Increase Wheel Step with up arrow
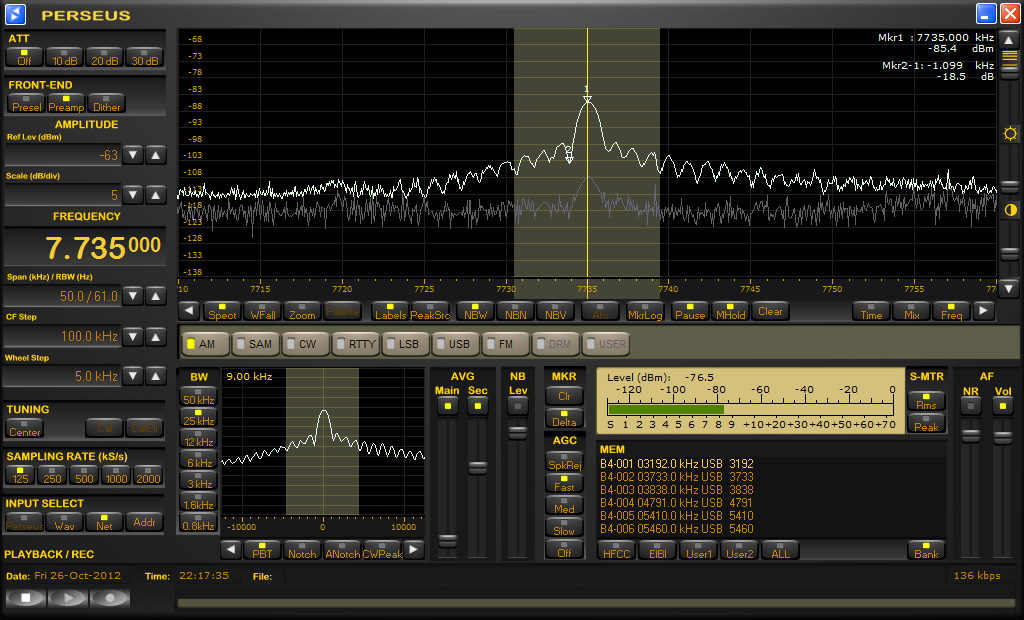The image size is (1024, 620). click(x=155, y=376)
